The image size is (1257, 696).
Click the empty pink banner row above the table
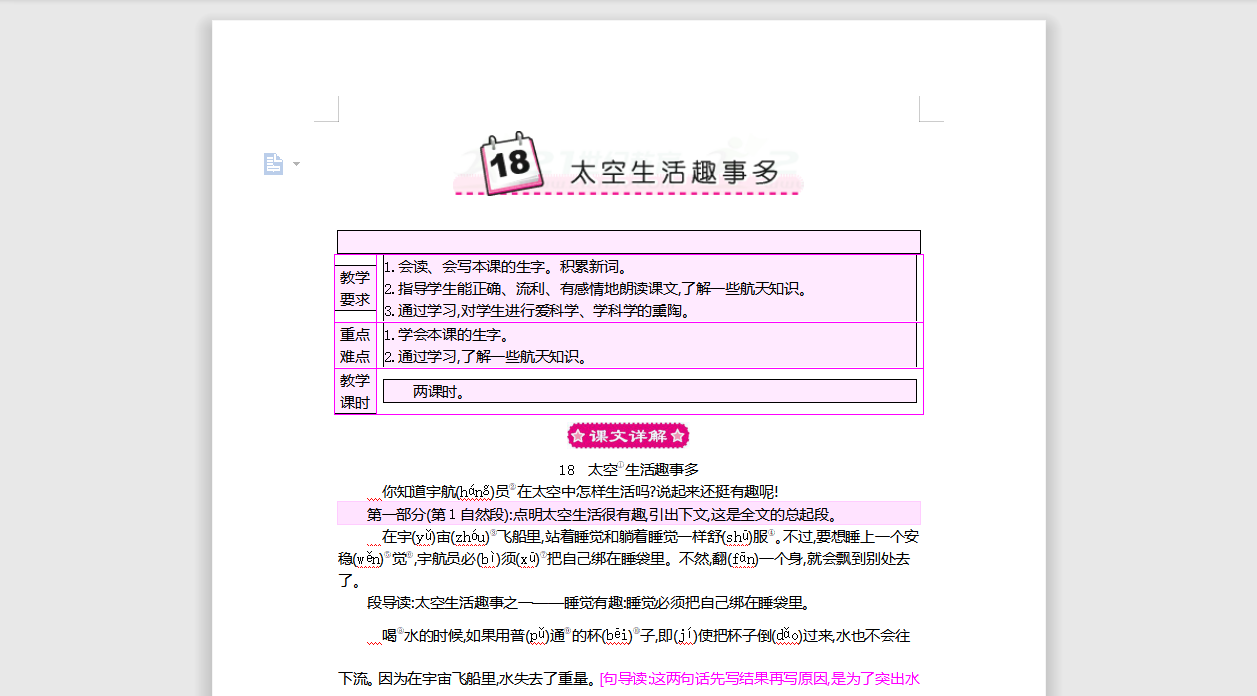(628, 241)
